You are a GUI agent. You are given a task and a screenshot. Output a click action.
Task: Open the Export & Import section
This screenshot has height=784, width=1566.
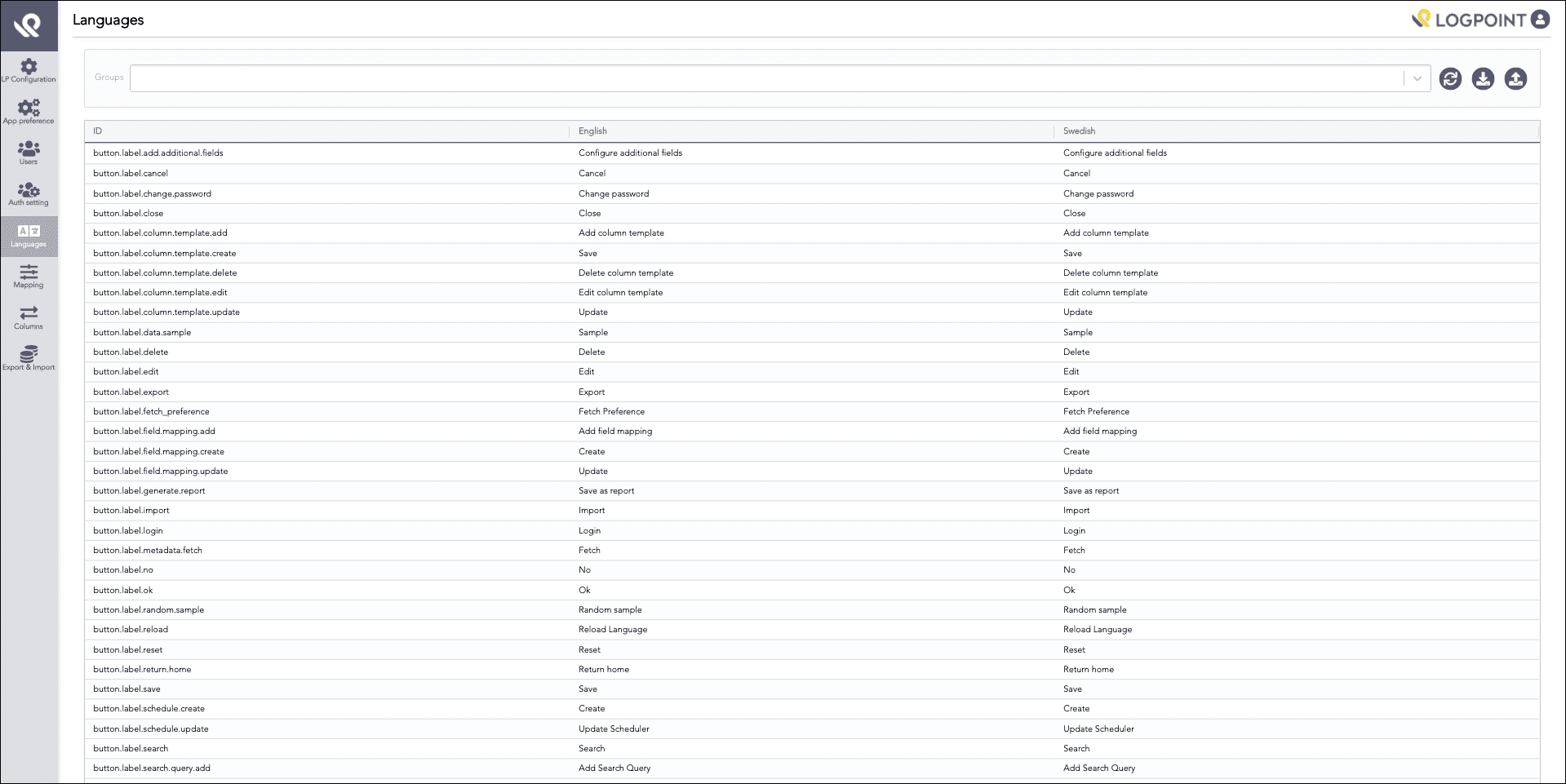coord(29,360)
